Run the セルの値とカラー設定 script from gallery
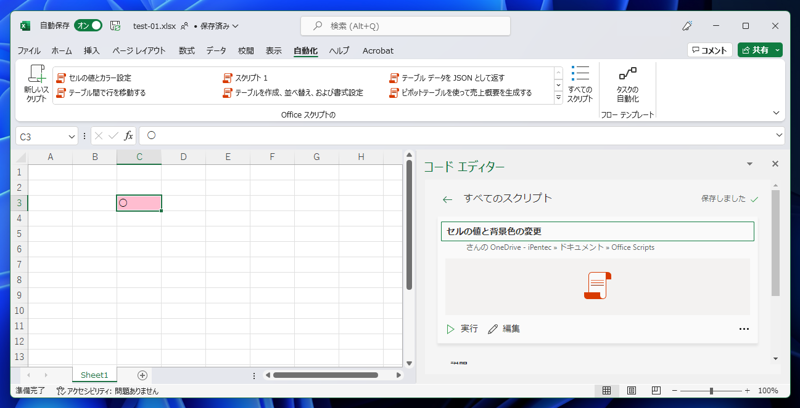The image size is (800, 408). click(x=93, y=78)
